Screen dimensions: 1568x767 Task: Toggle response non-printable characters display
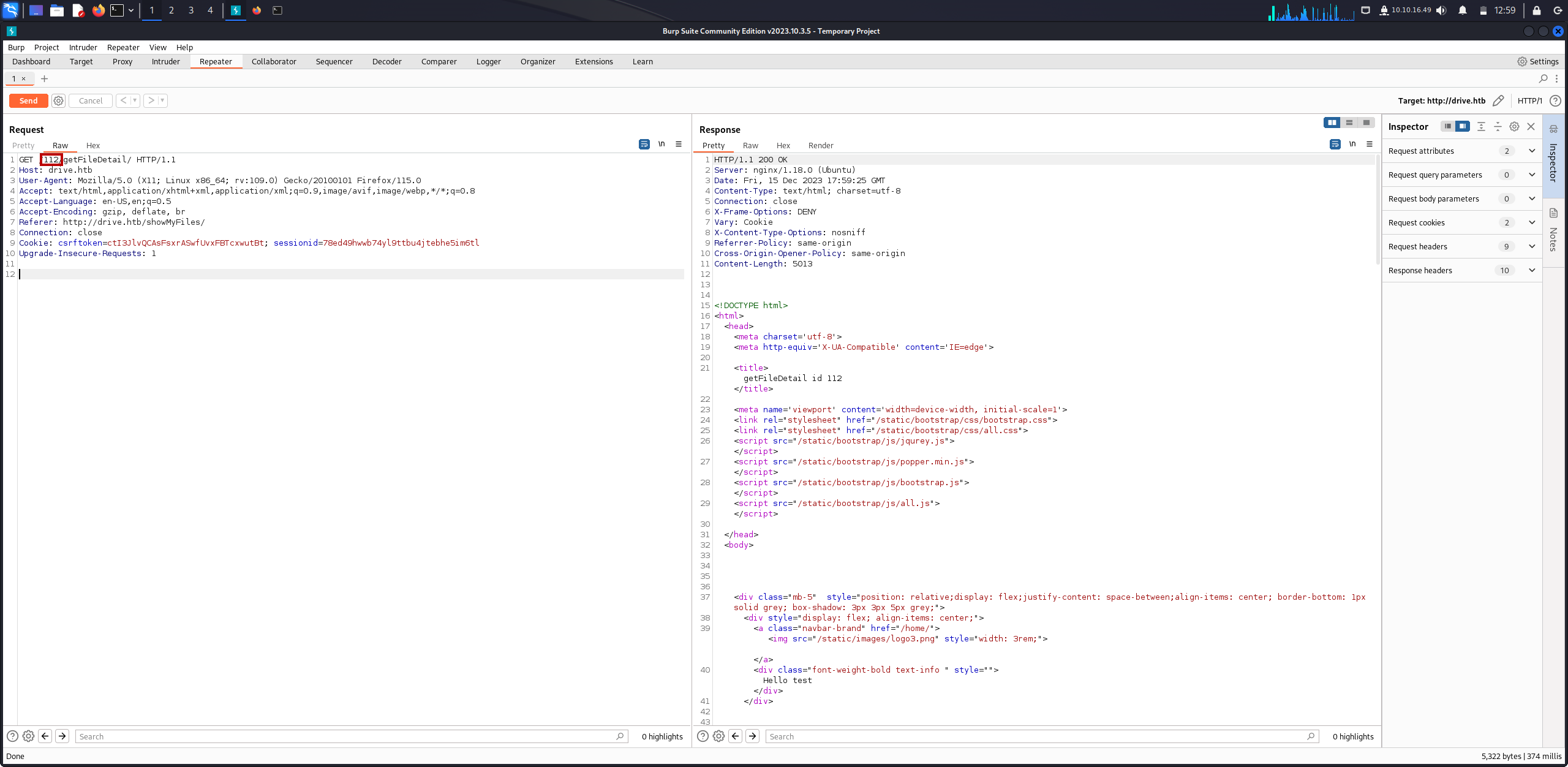[1352, 144]
